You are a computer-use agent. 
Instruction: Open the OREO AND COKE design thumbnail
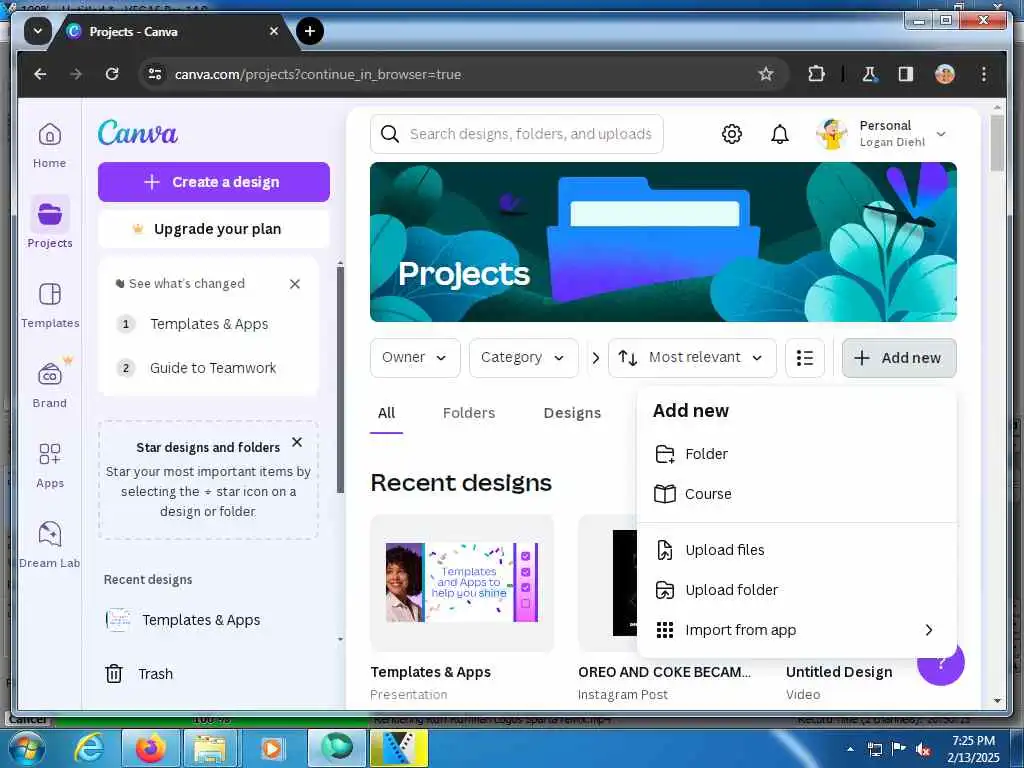(x=607, y=583)
